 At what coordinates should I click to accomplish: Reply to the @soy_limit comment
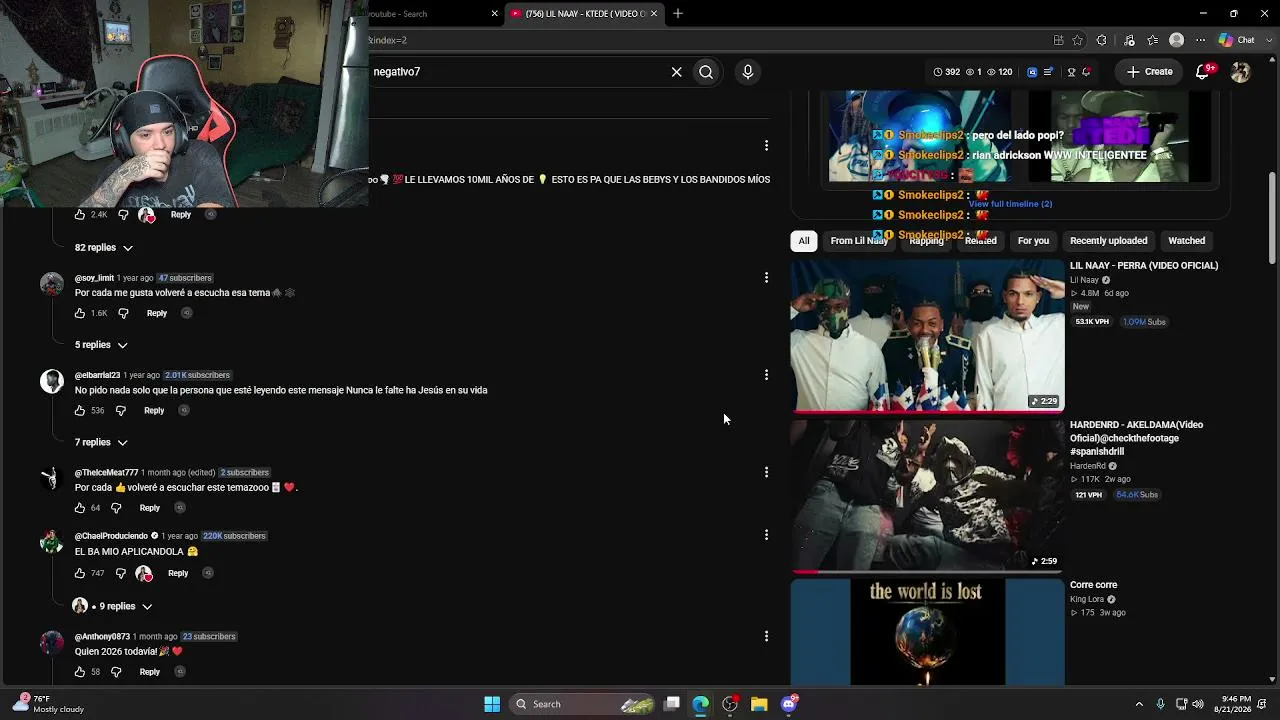[x=157, y=313]
